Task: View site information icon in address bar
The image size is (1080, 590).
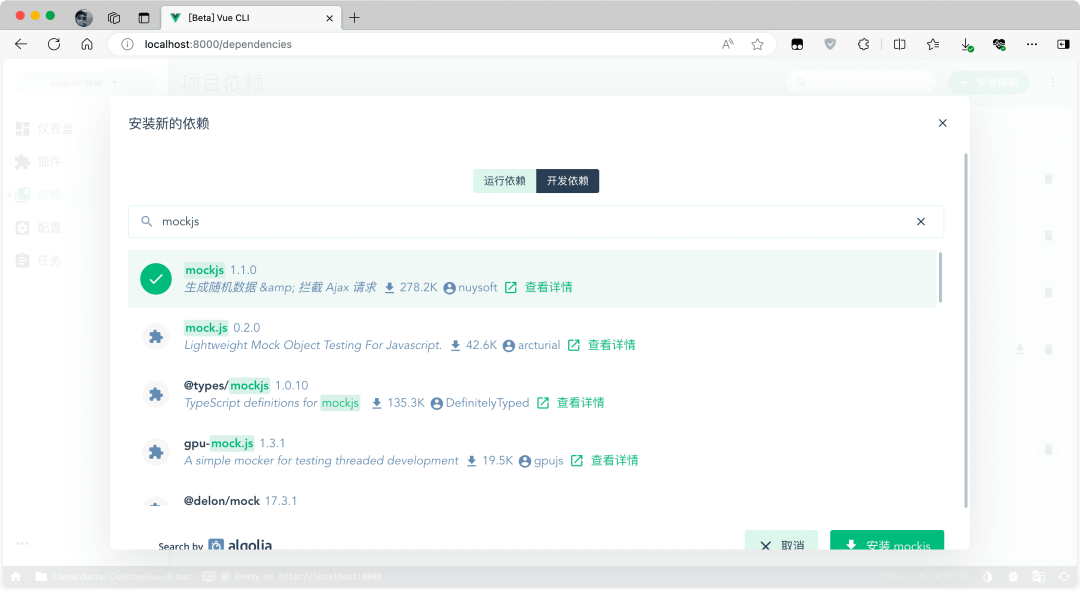Action: 127,44
